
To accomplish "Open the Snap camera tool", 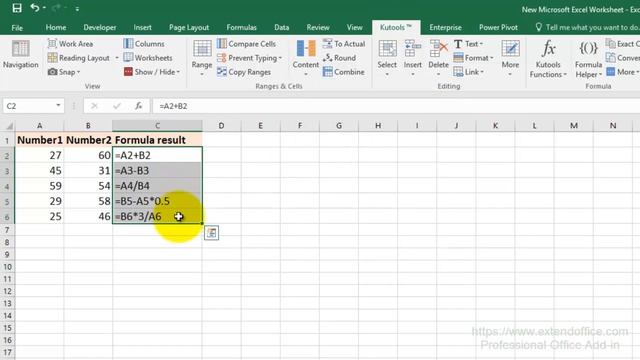I will [x=64, y=72].
